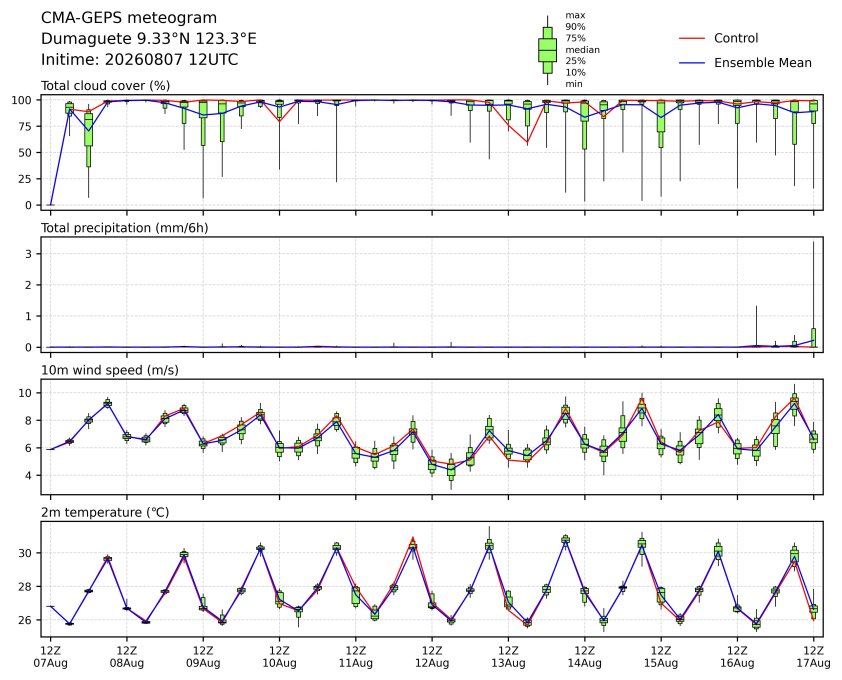842x680 pixels.
Task: Click the '09Aug' x-axis date label
Action: click(203, 663)
